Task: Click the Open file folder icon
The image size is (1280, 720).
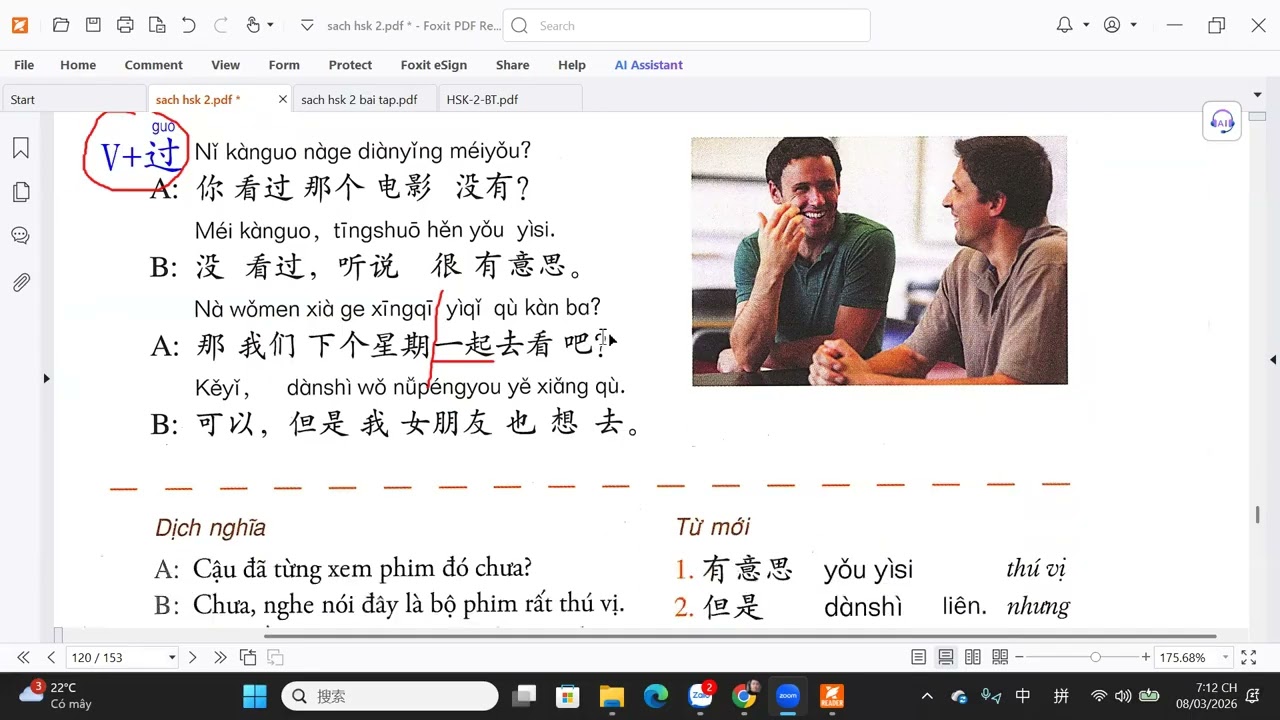Action: pos(61,25)
